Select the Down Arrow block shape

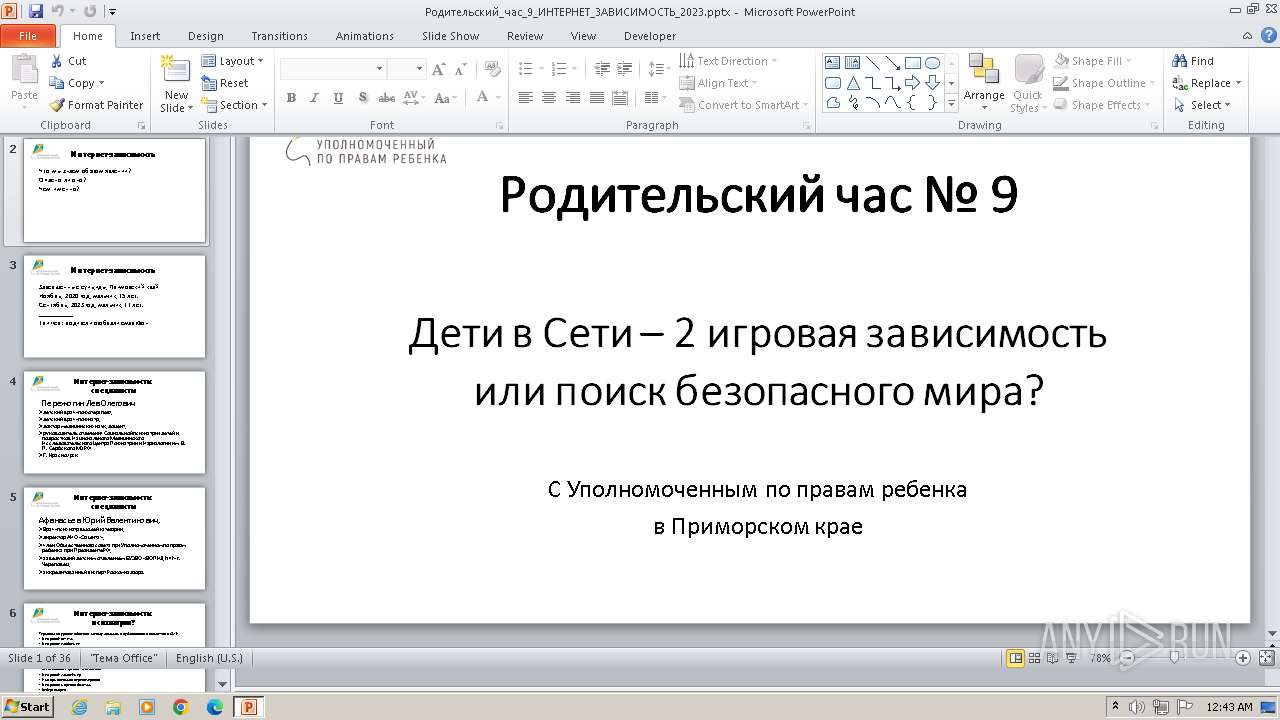coord(932,82)
